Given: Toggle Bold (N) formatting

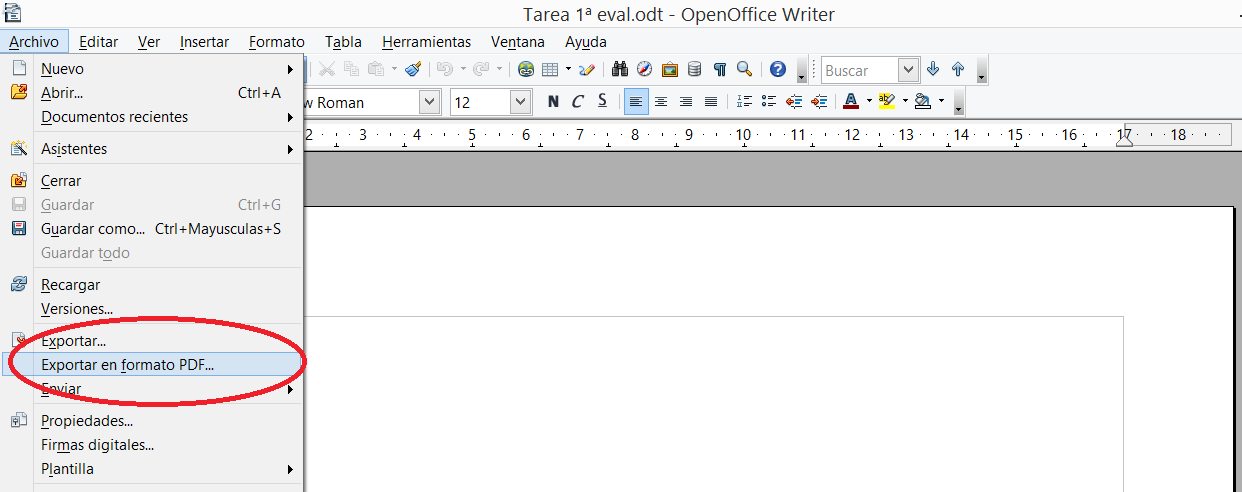Looking at the screenshot, I should [553, 101].
